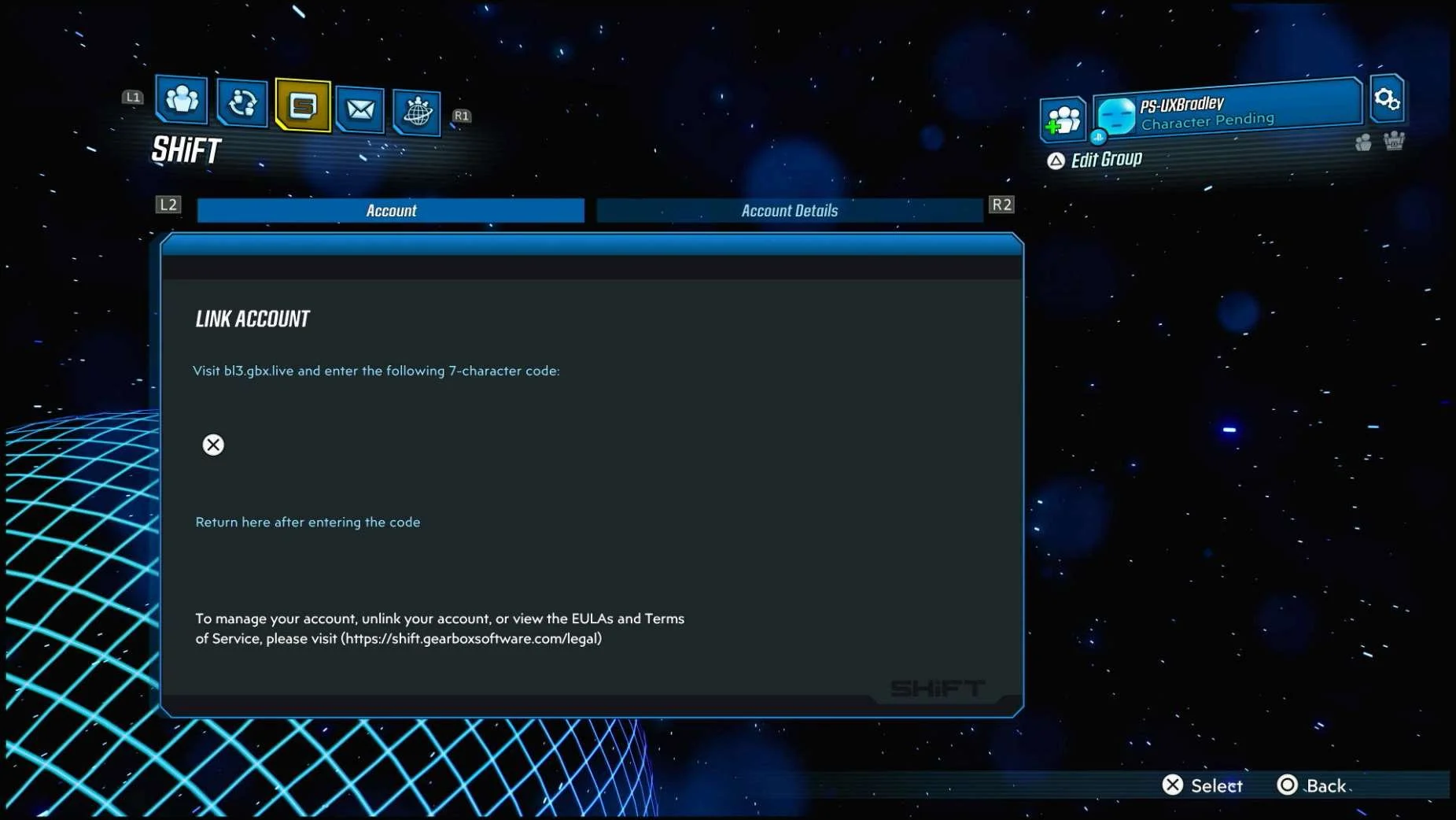This screenshot has height=820, width=1456.
Task: Click the L2 trigger prompt
Action: (168, 205)
